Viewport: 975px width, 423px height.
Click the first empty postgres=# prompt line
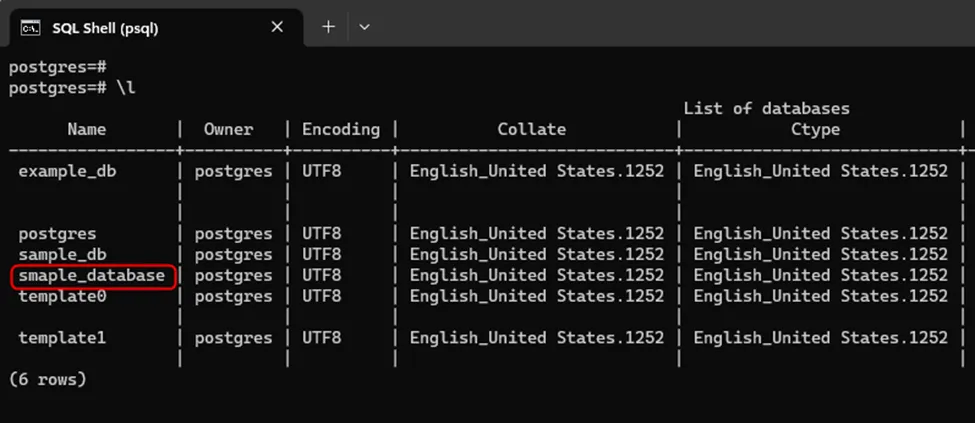[57, 67]
